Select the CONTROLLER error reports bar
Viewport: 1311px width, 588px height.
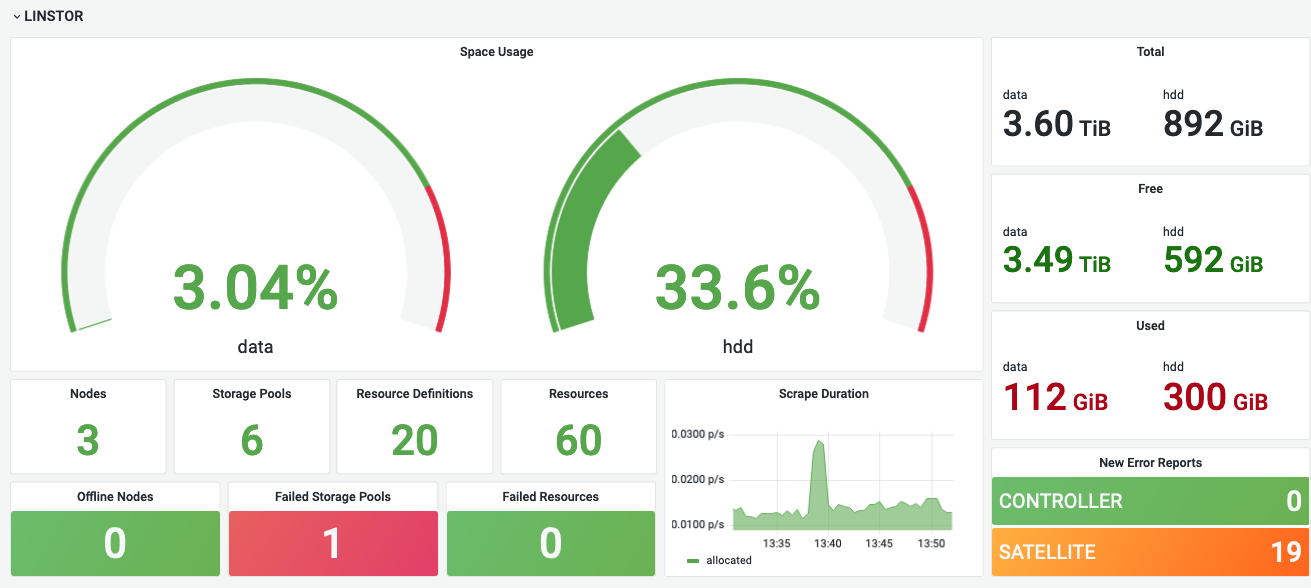coord(1150,501)
